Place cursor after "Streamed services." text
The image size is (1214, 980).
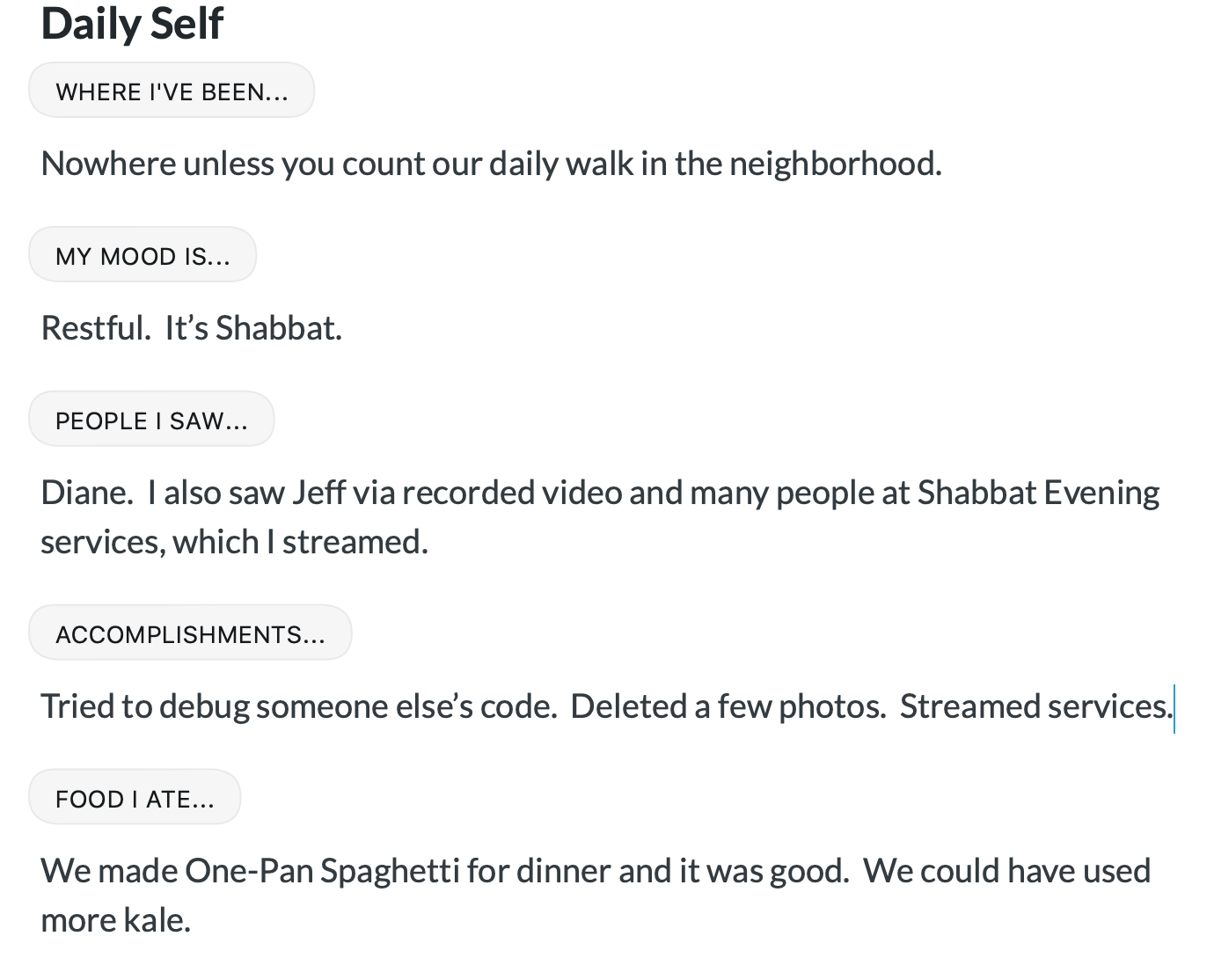tap(1173, 706)
